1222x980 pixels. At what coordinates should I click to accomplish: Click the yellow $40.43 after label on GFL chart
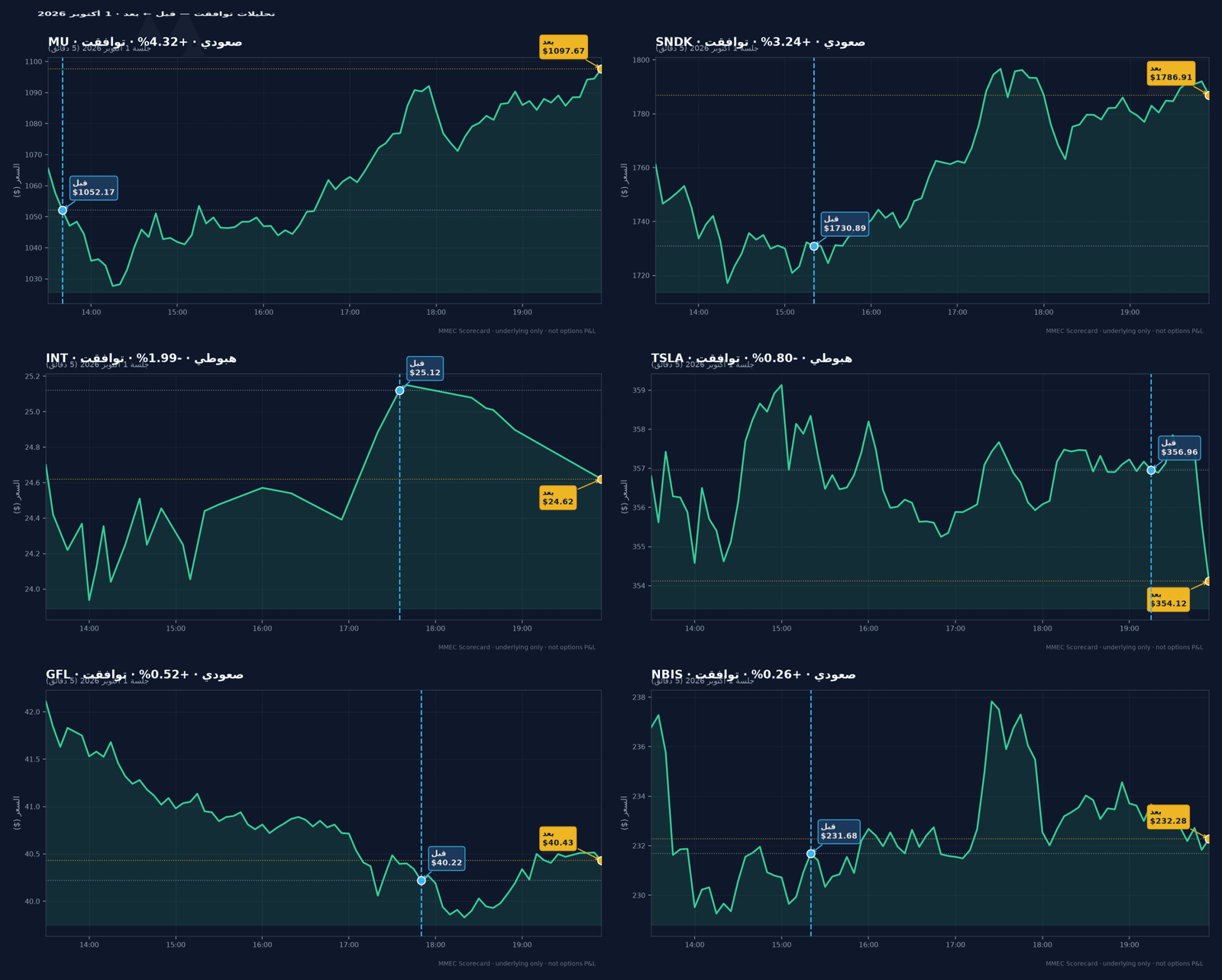(x=558, y=839)
